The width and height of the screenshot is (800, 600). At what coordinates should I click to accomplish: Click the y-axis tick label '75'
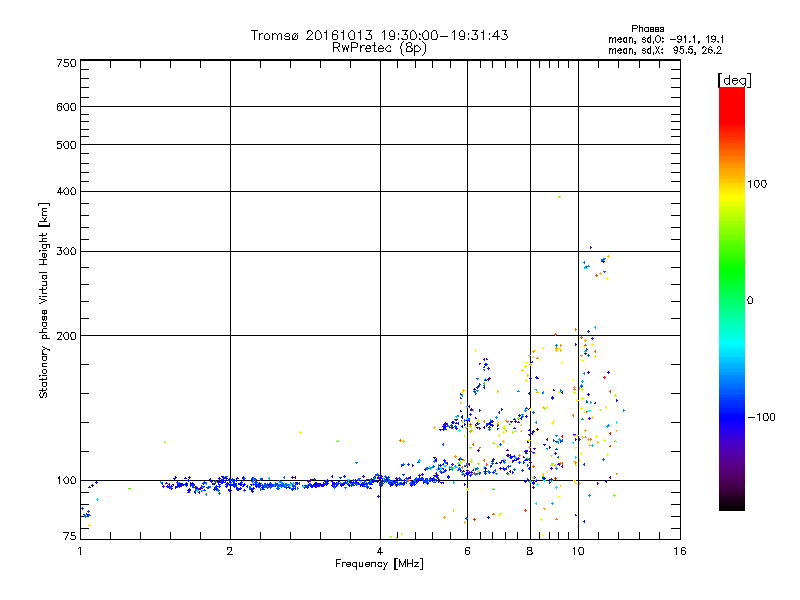pos(70,536)
